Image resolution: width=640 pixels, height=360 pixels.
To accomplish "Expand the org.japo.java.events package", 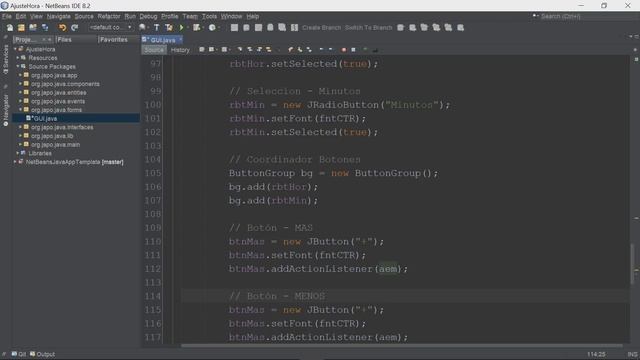I will click(x=20, y=101).
